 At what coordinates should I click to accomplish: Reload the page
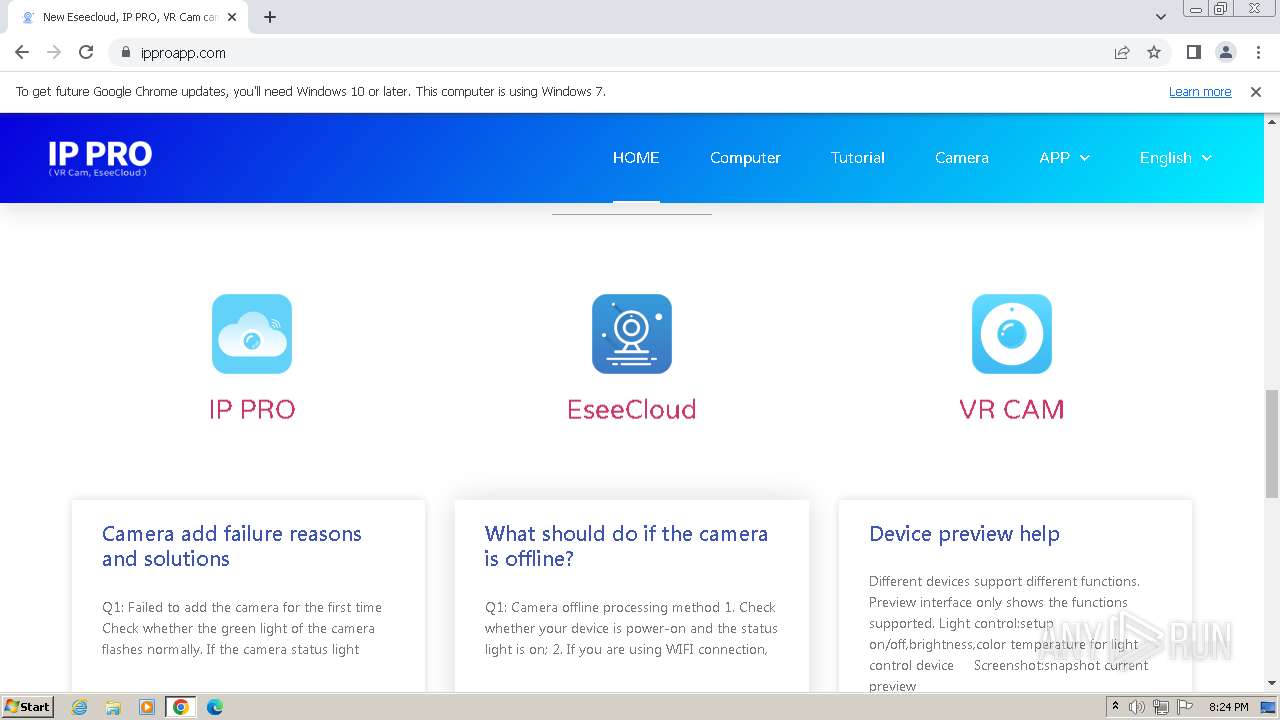pos(86,53)
